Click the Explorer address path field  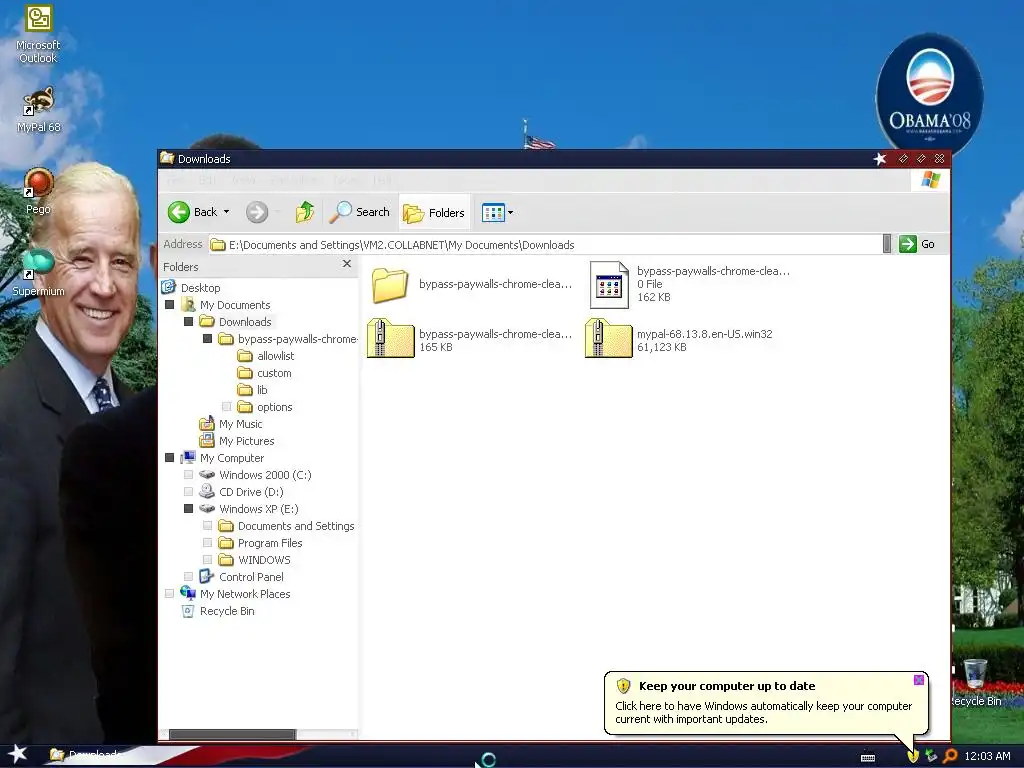(x=545, y=245)
